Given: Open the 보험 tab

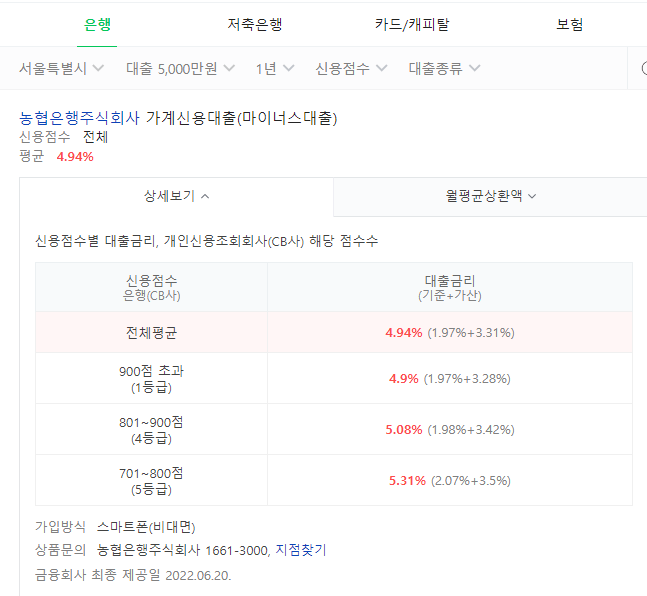Looking at the screenshot, I should pyautogui.click(x=569, y=25).
